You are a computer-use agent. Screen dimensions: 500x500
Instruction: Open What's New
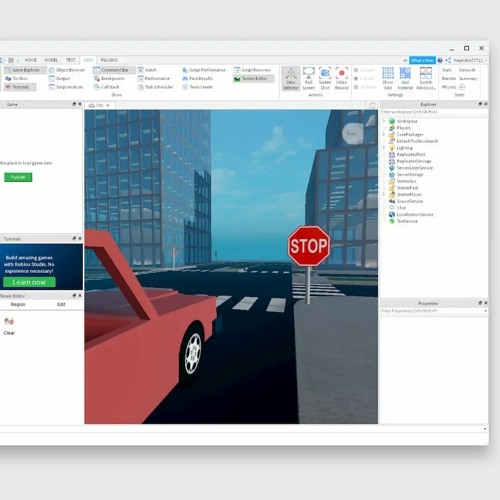[422, 60]
